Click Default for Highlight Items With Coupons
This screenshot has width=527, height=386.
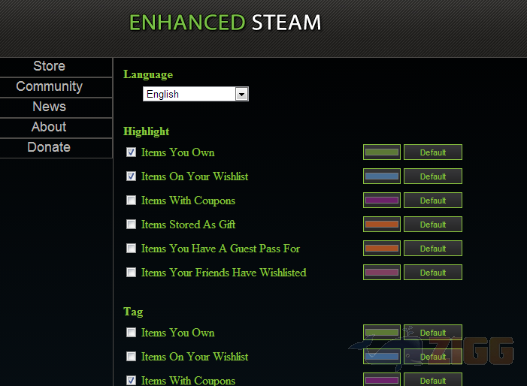click(433, 200)
